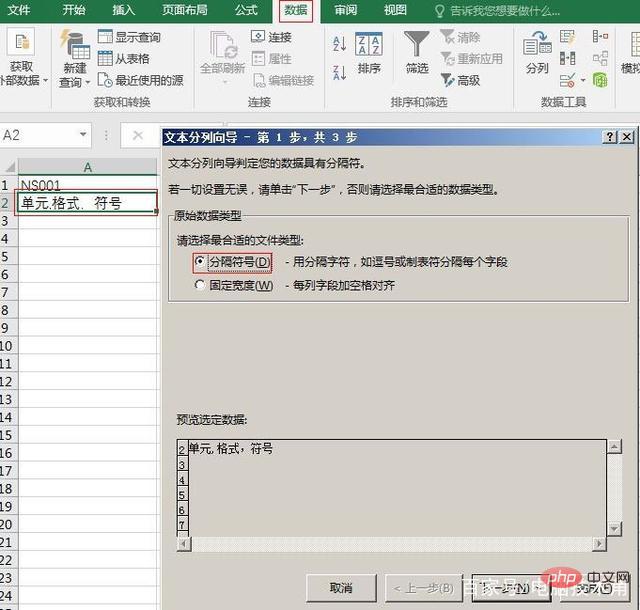Image resolution: width=640 pixels, height=610 pixels.
Task: Click 显示查询 icon
Action: (x=105, y=37)
